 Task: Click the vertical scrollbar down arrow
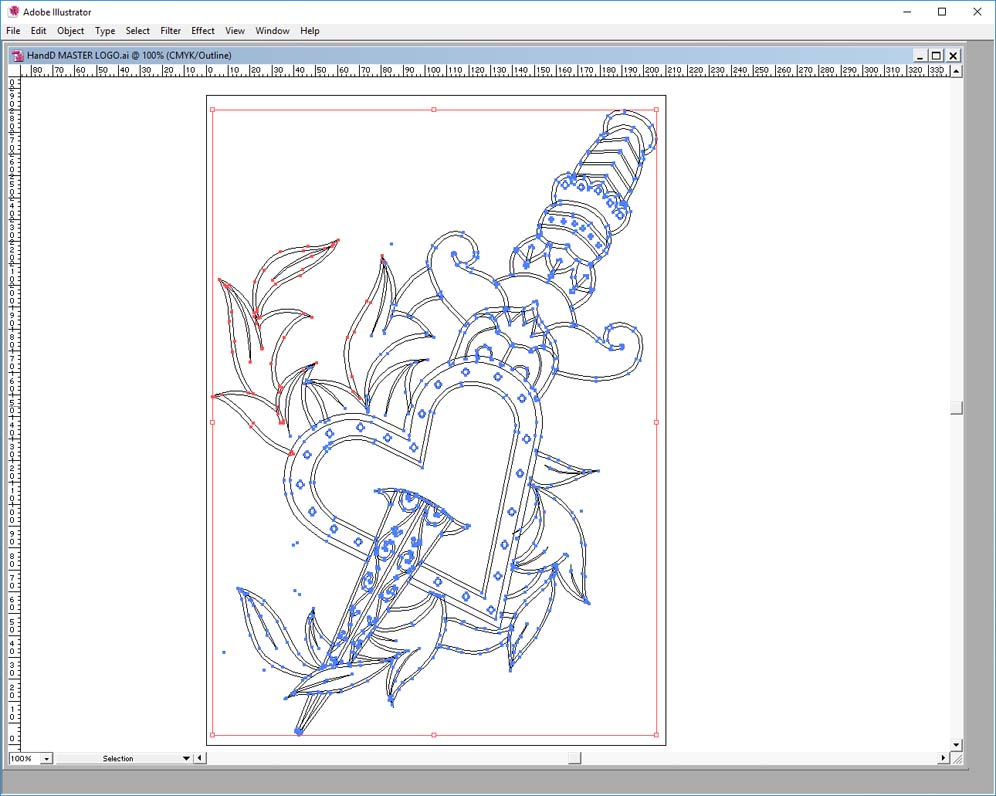[957, 744]
